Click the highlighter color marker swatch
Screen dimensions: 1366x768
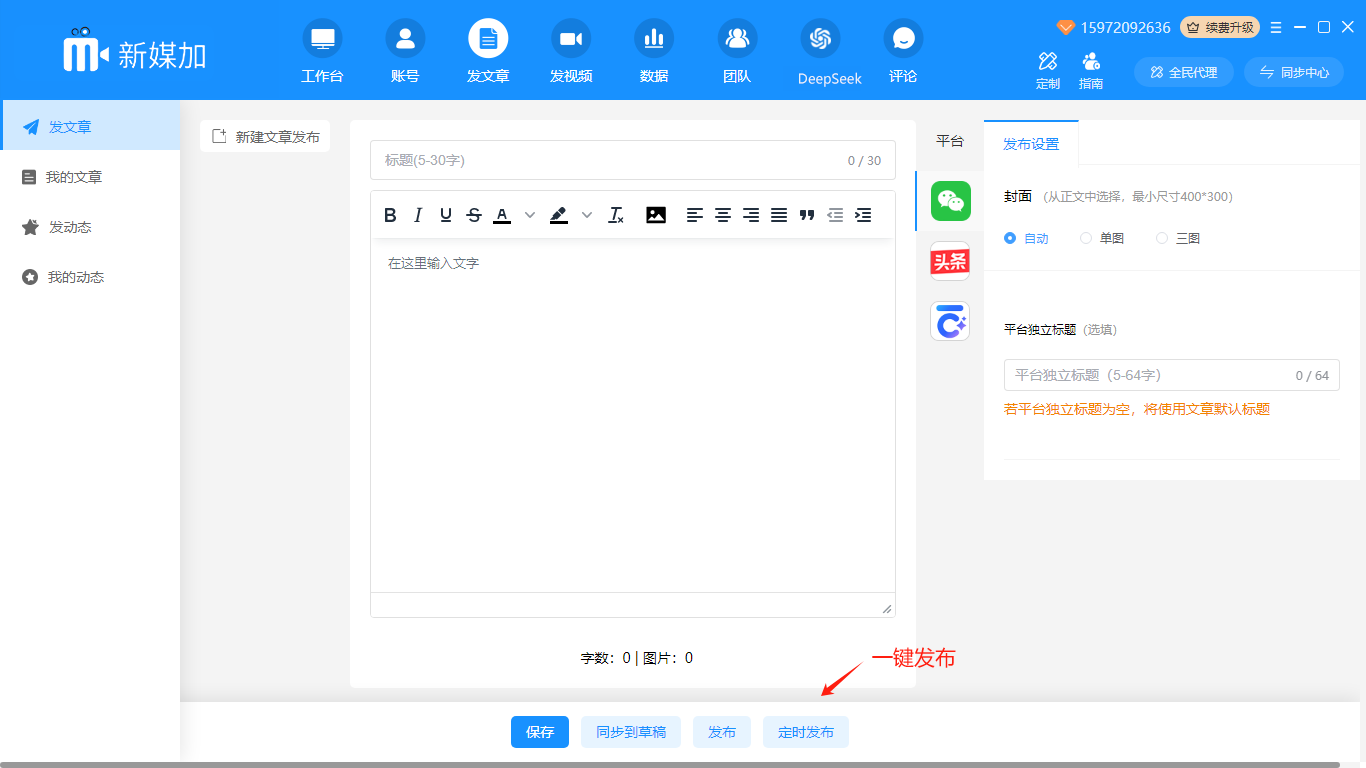click(x=559, y=215)
